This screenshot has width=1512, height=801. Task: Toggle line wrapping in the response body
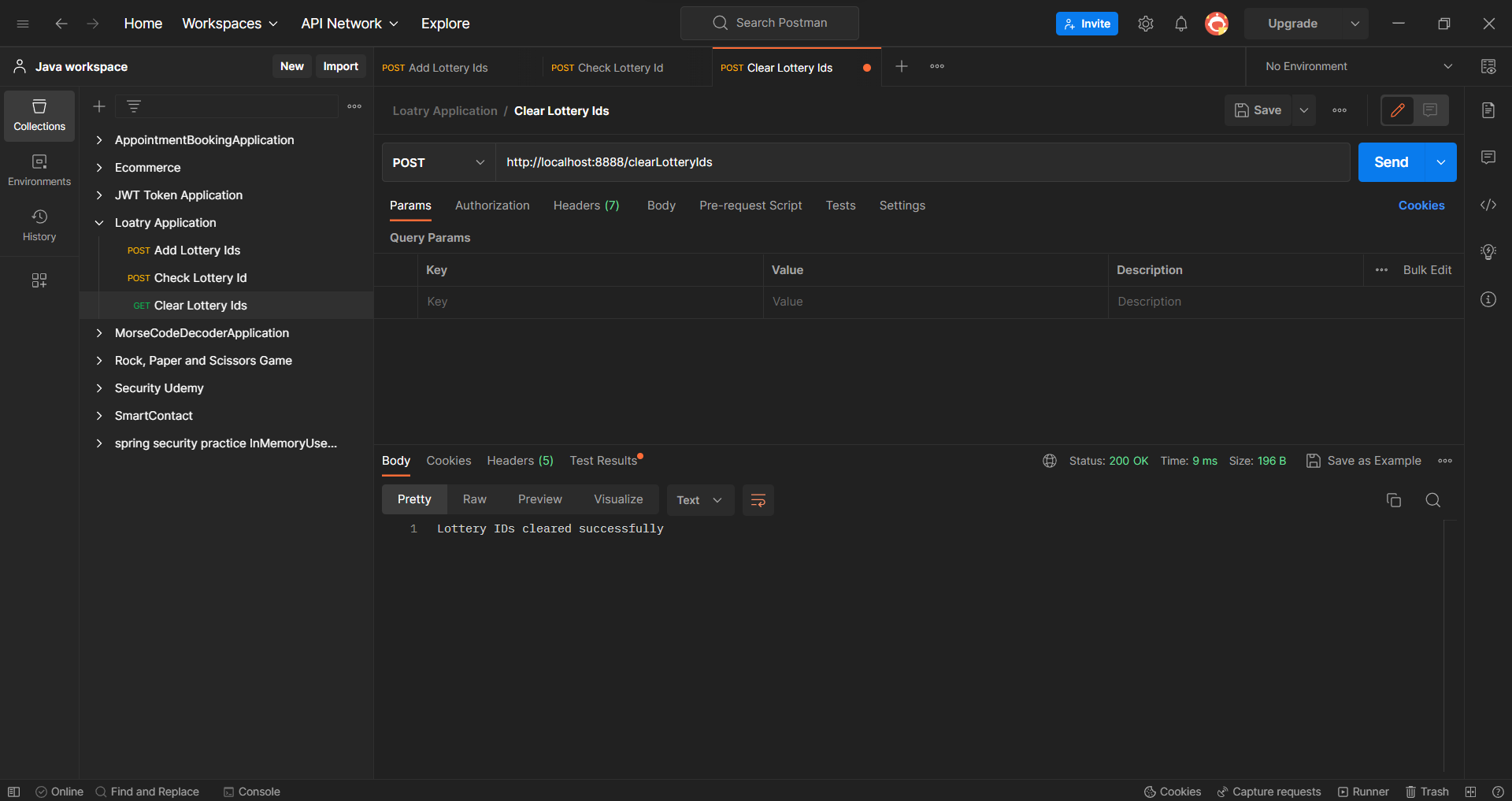(757, 499)
